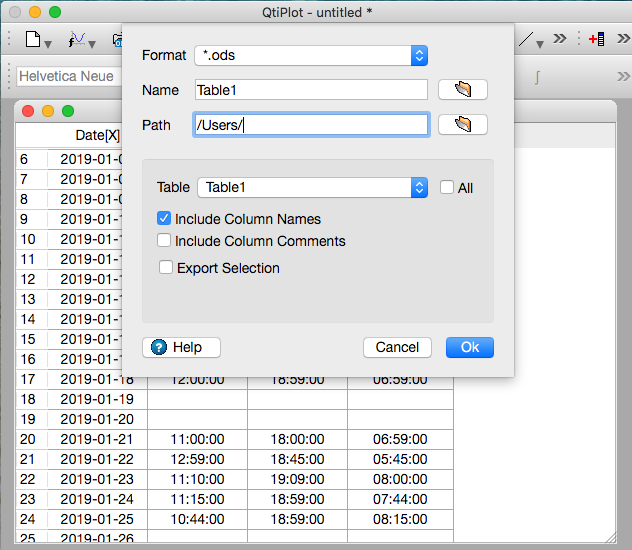Expand the toolbar overflow chevrons near line tool
The width and height of the screenshot is (632, 550).
[560, 40]
